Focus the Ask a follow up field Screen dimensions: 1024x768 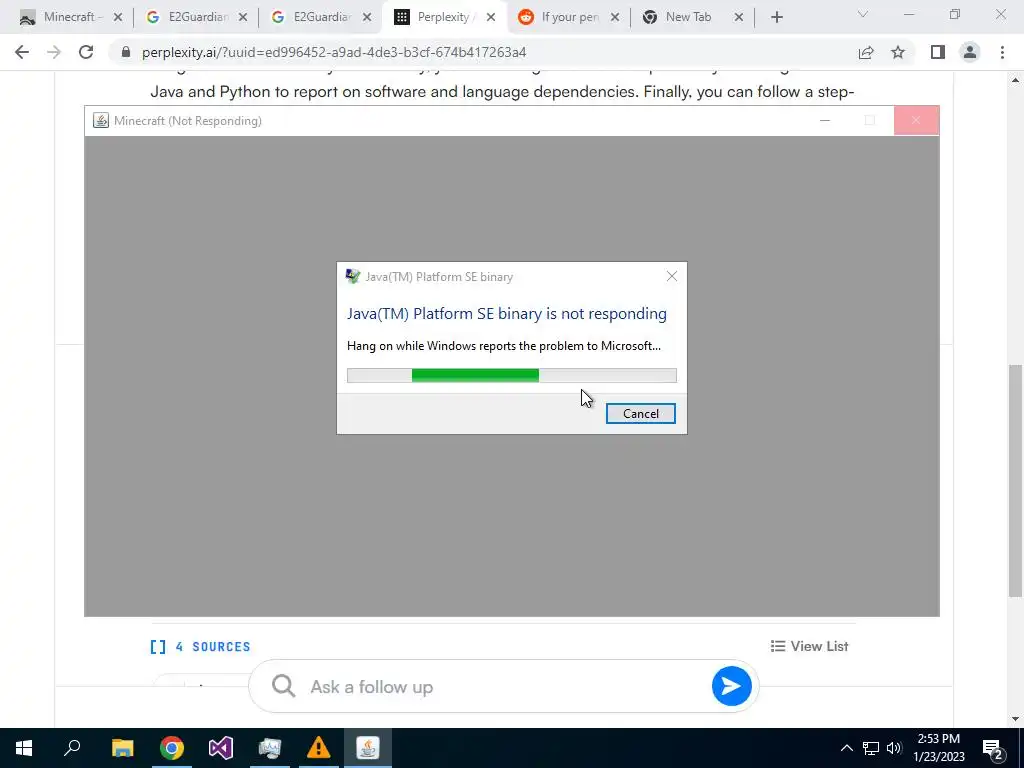click(503, 686)
